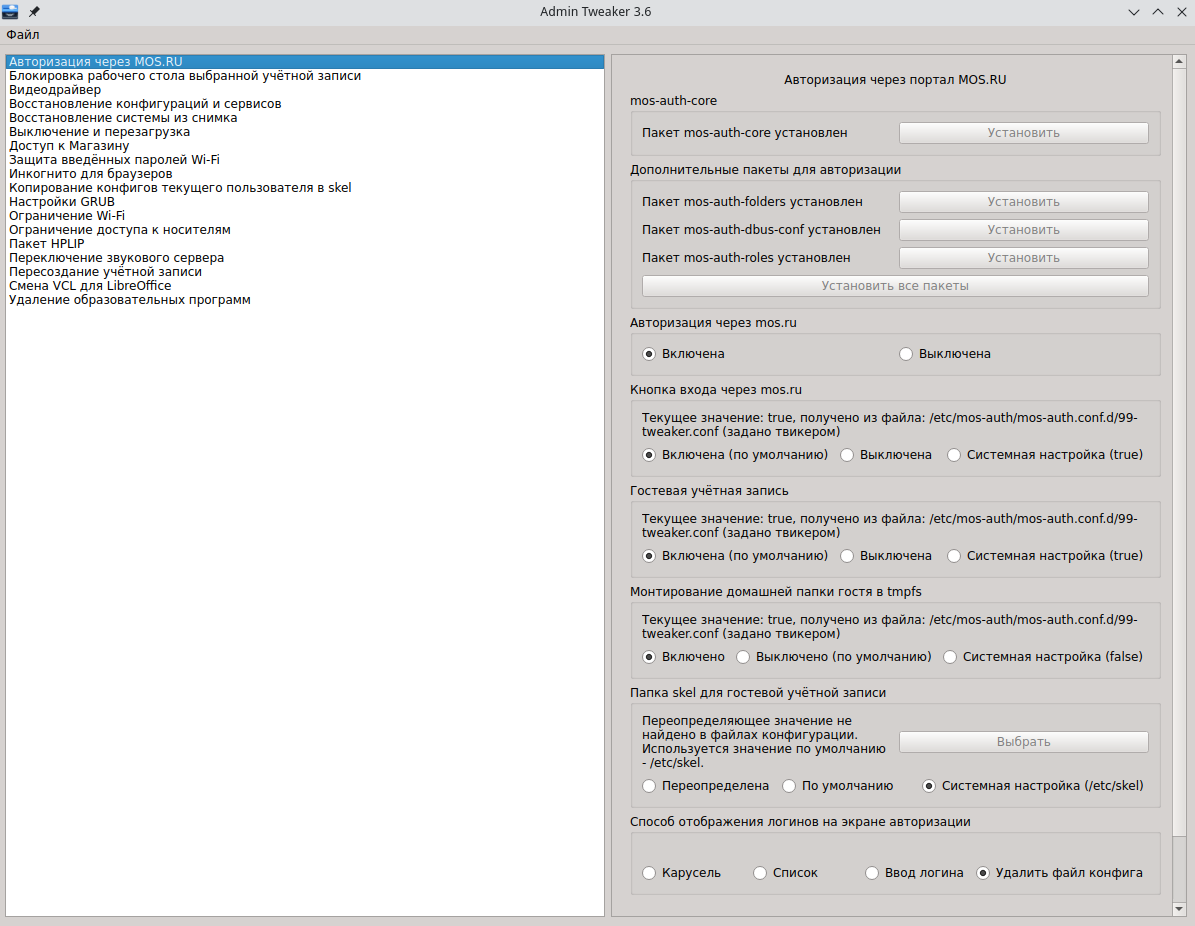This screenshot has width=1195, height=926.
Task: Click the app icon in title bar
Action: 10,12
